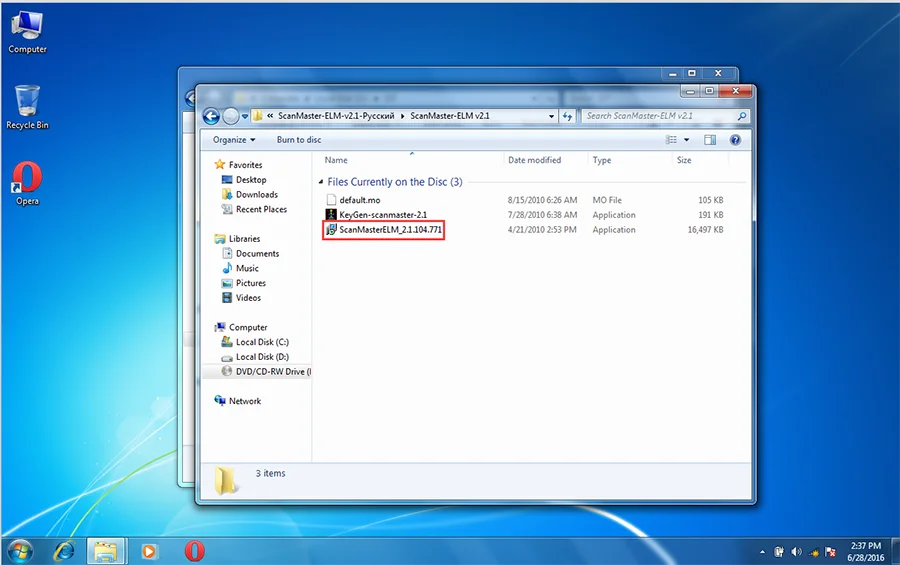Click the 7/28/2010 6:38 AM date cell

(x=542, y=215)
